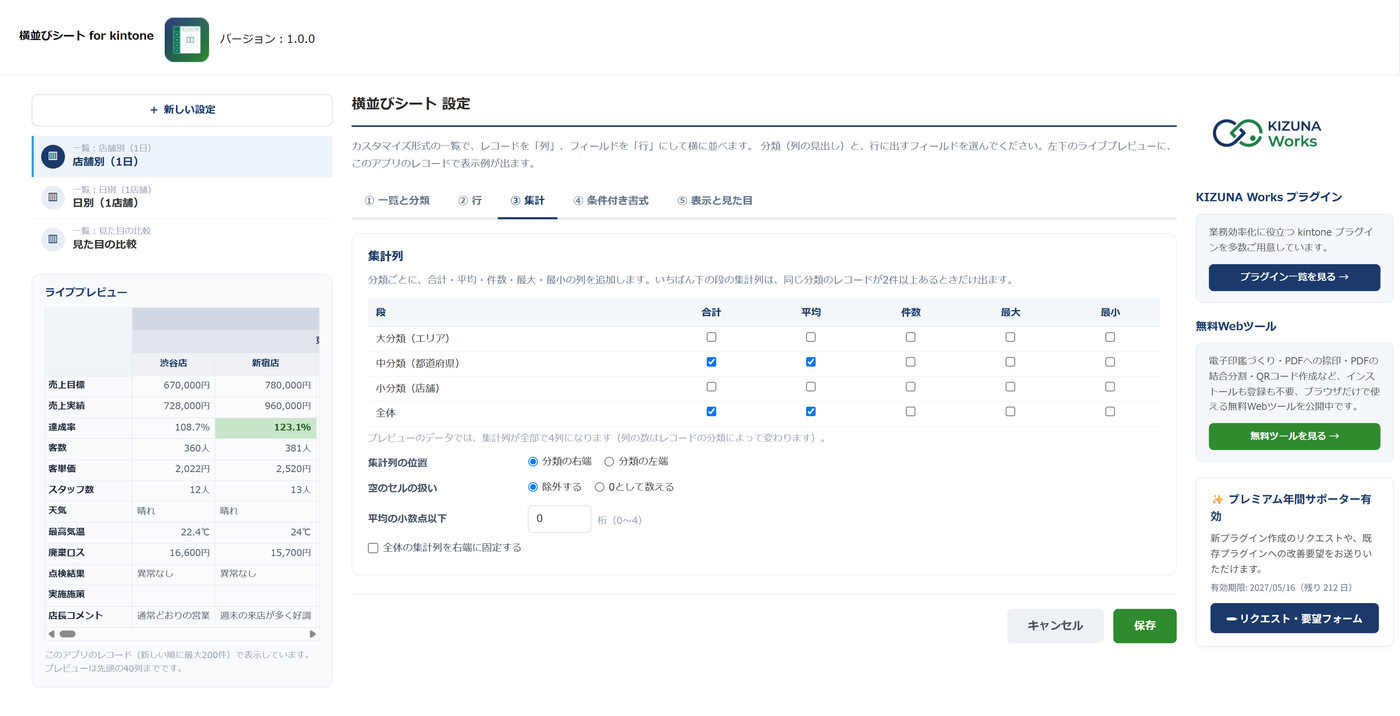Switch to ② 行 tab
Viewport: 1400px width, 716px height.
coord(470,201)
